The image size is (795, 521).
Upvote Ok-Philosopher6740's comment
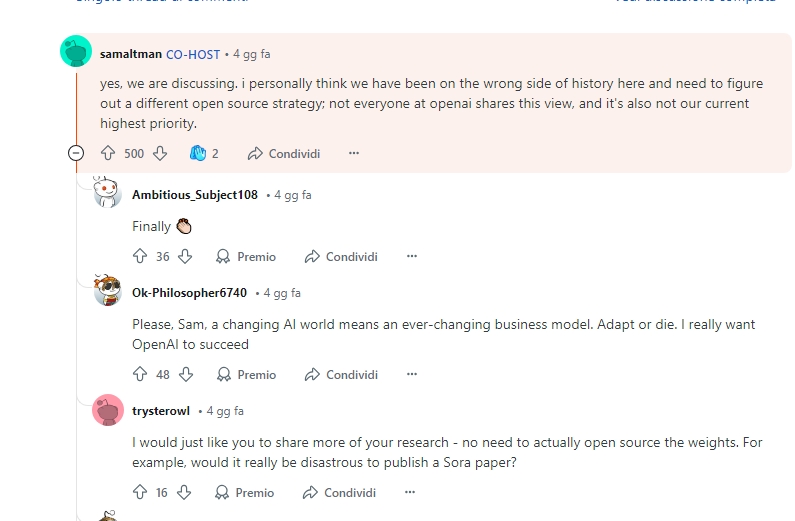point(140,375)
